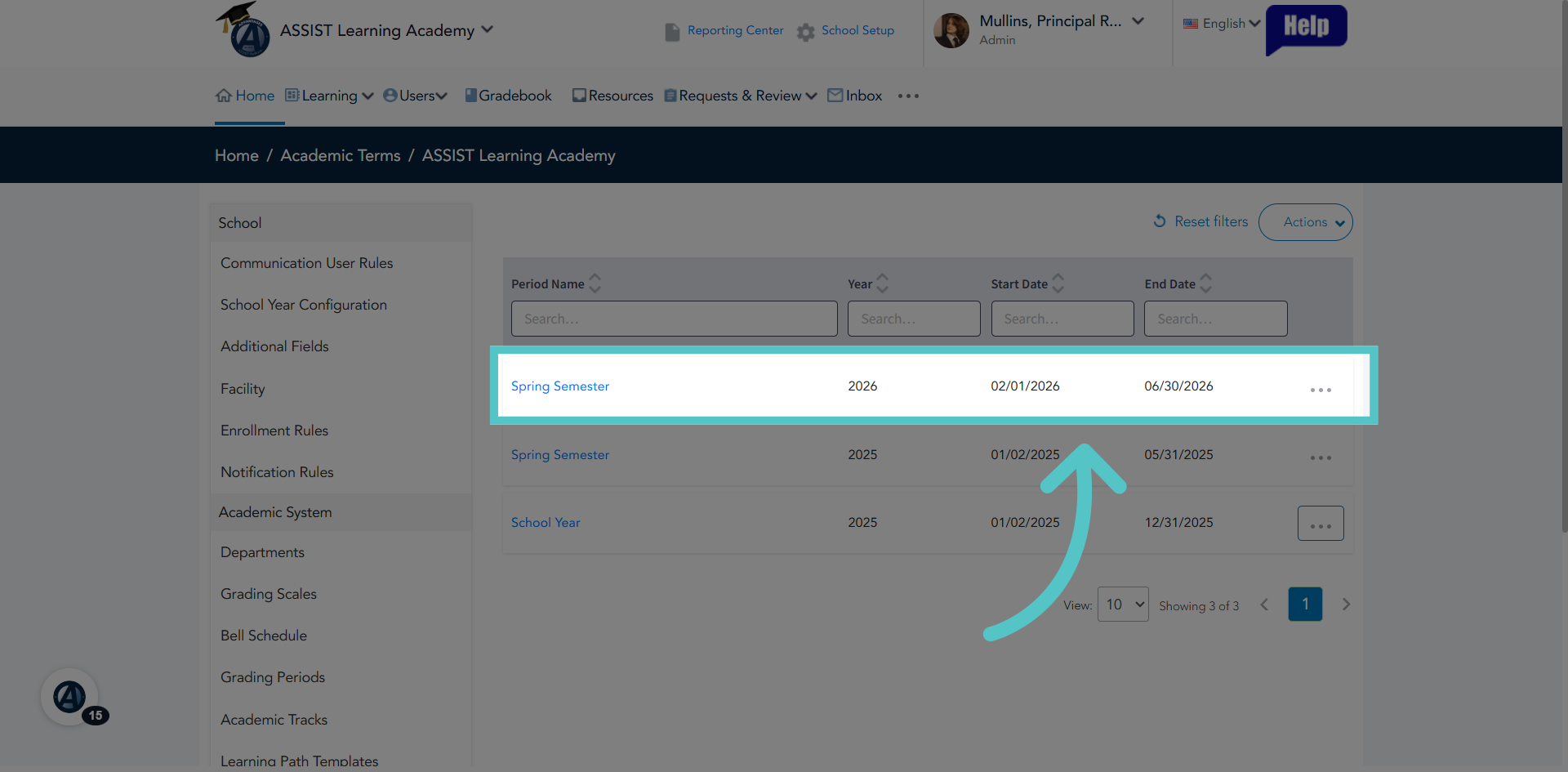Open Grading Periods in sidebar
Screen dimensions: 1568x772
[x=273, y=677]
